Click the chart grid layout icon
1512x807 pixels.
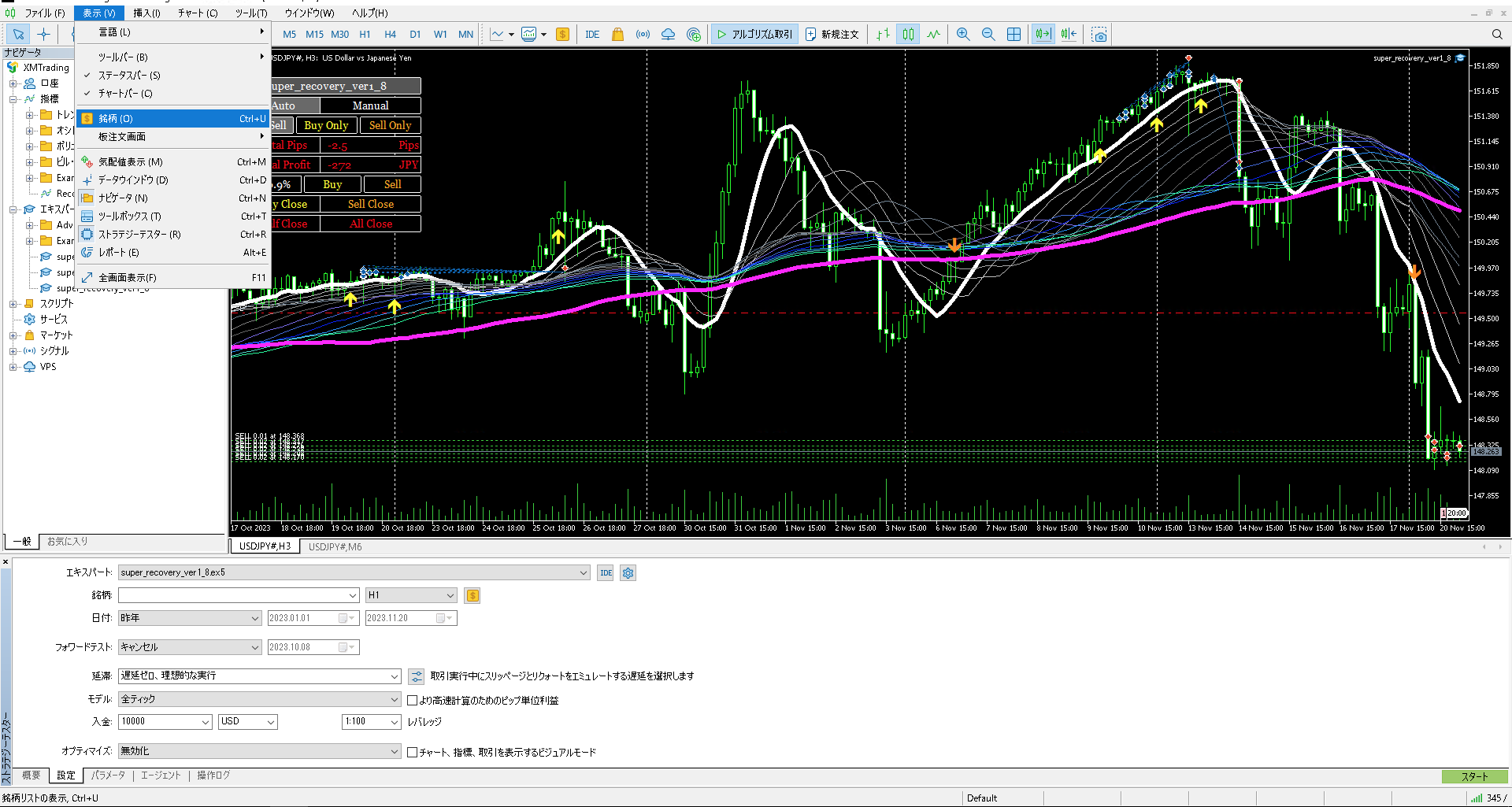point(1014,34)
